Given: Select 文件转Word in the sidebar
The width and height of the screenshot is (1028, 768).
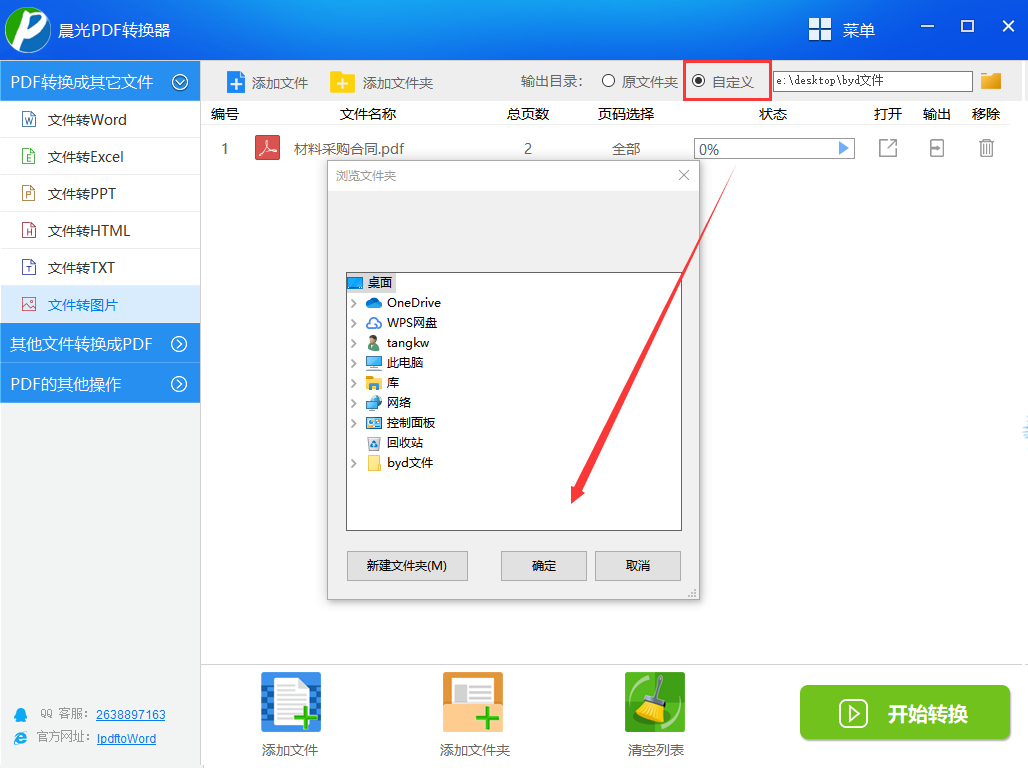Looking at the screenshot, I should [x=100, y=119].
